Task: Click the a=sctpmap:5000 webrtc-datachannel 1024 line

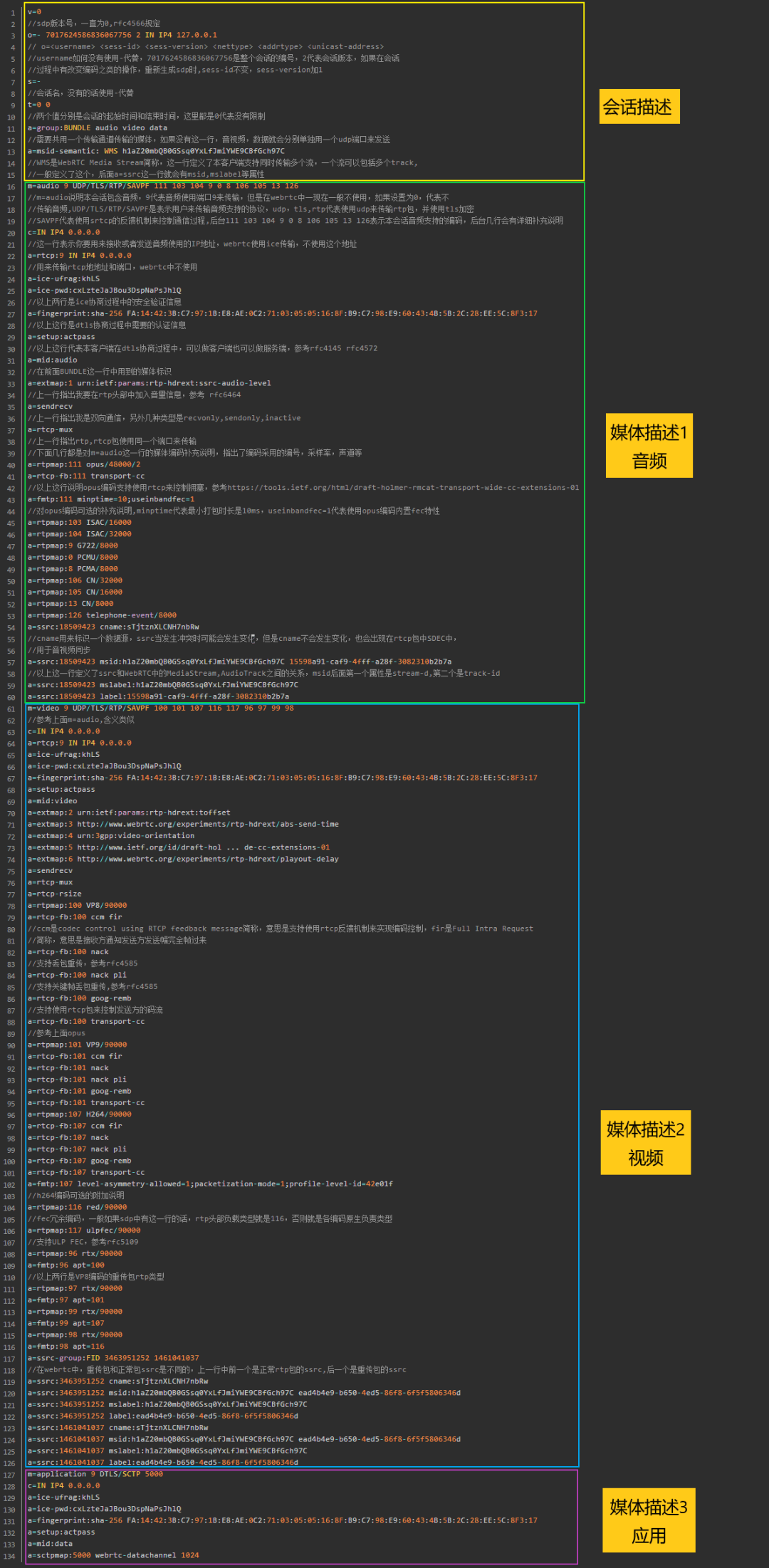Action: pyautogui.click(x=113, y=1555)
